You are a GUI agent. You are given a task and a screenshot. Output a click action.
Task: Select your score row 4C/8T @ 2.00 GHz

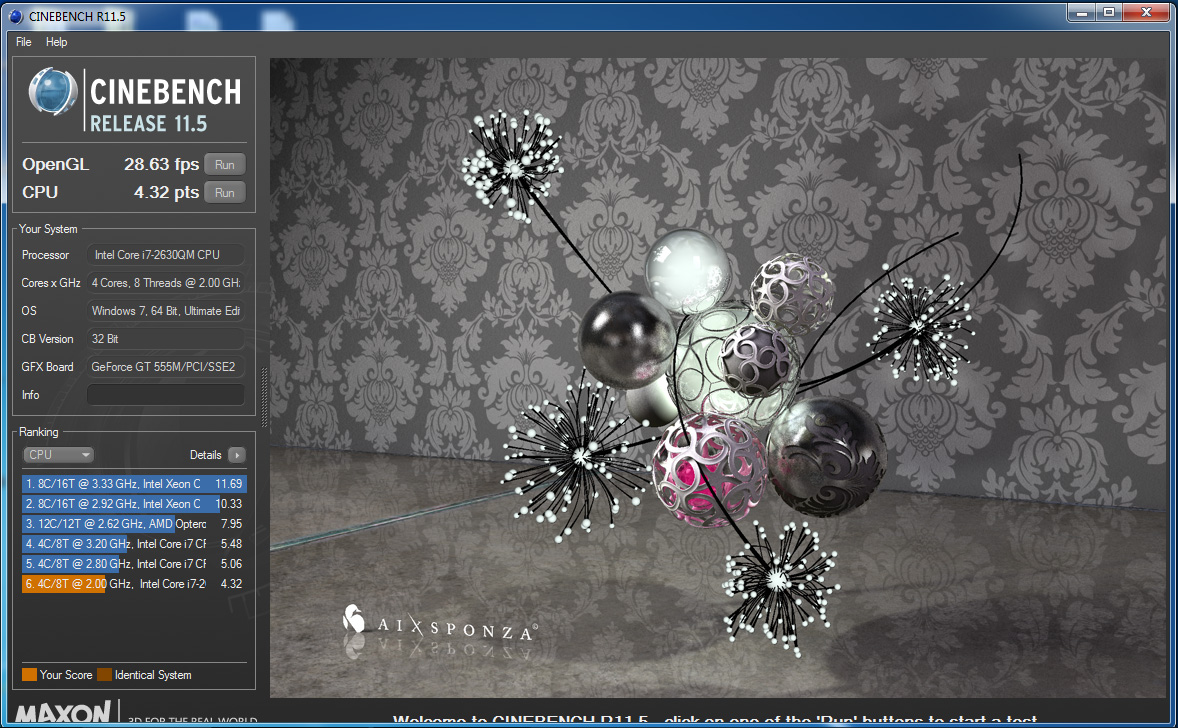coord(134,584)
